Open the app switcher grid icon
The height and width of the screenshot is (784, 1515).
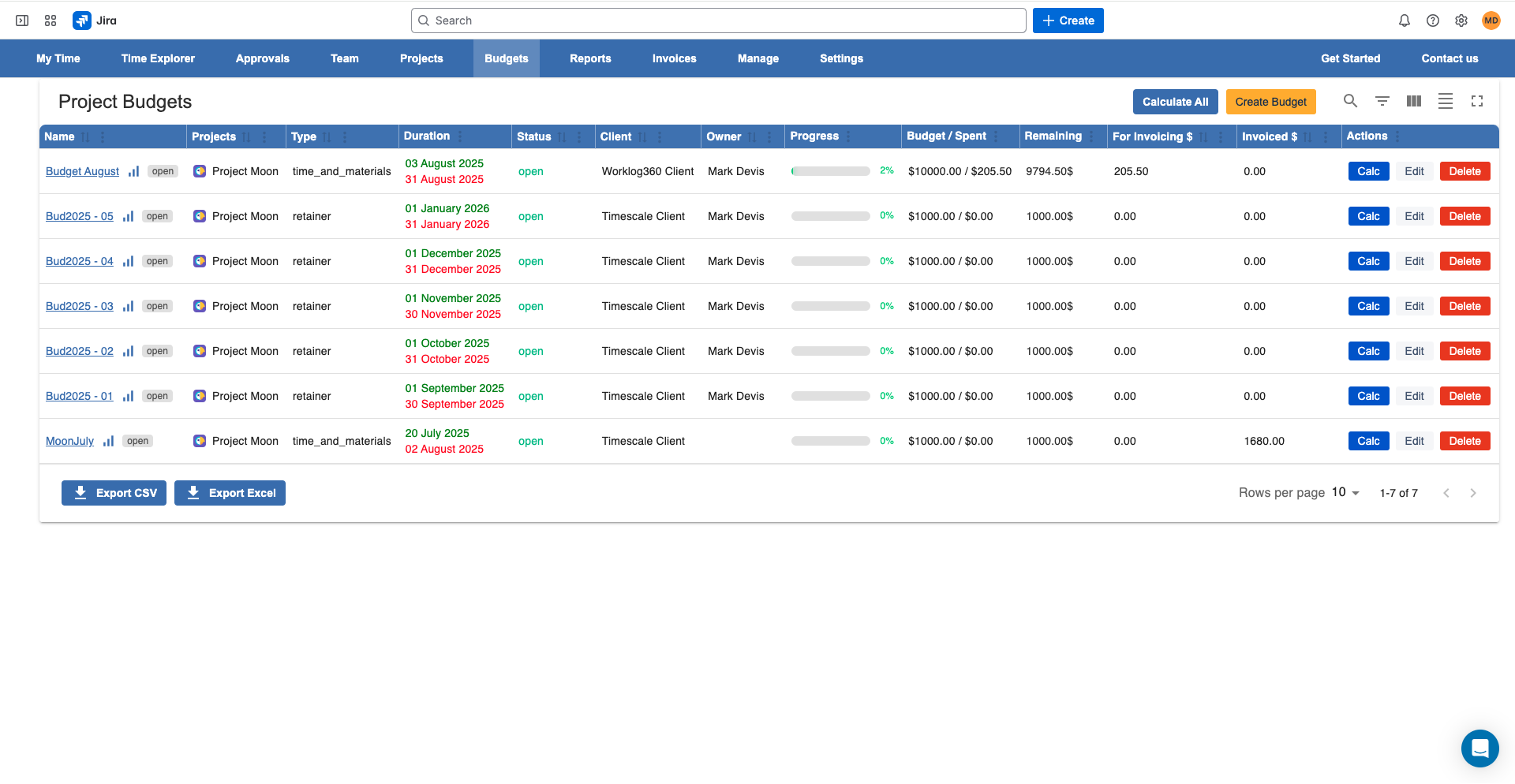pos(50,21)
